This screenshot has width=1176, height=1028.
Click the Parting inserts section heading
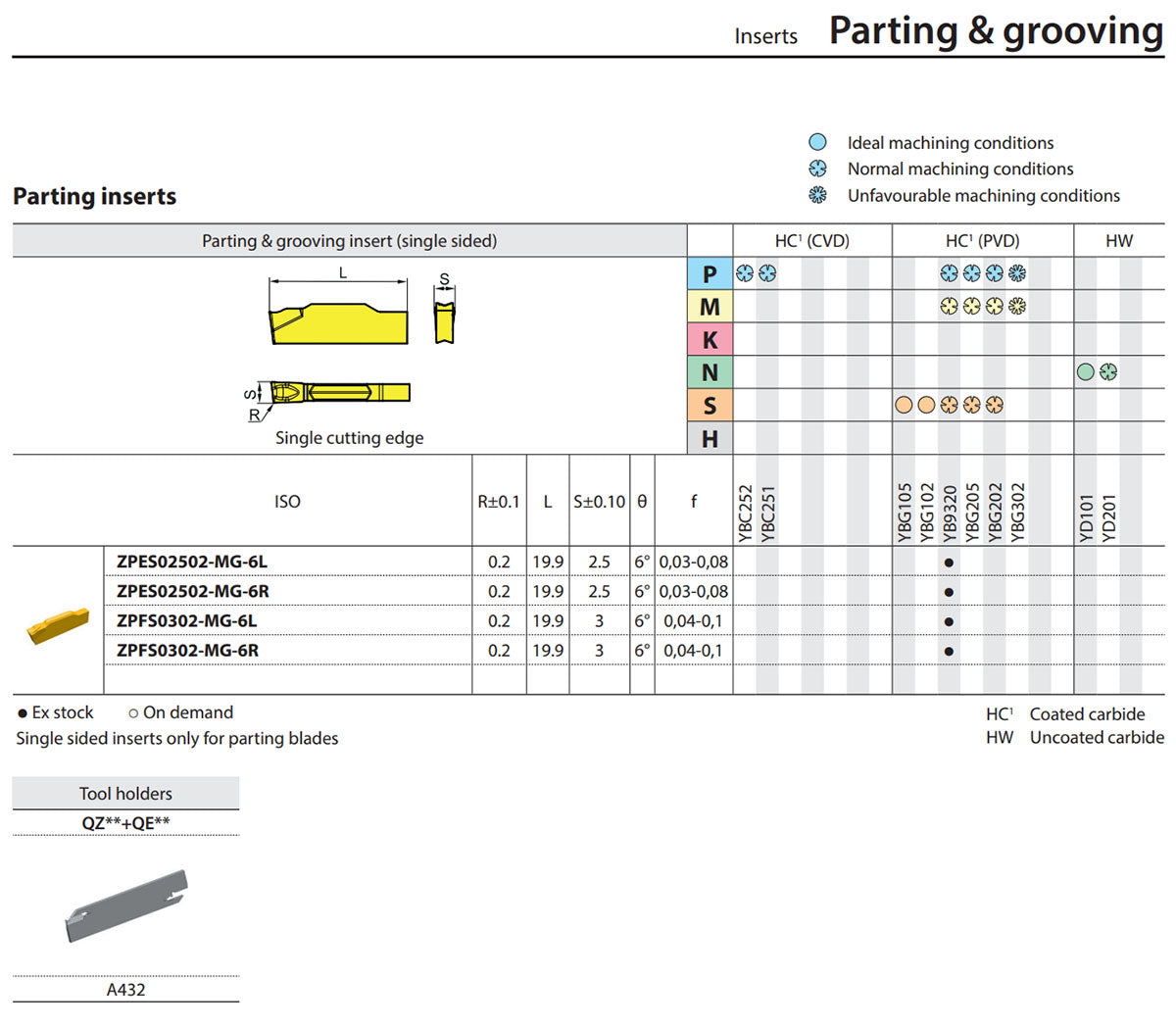point(95,196)
